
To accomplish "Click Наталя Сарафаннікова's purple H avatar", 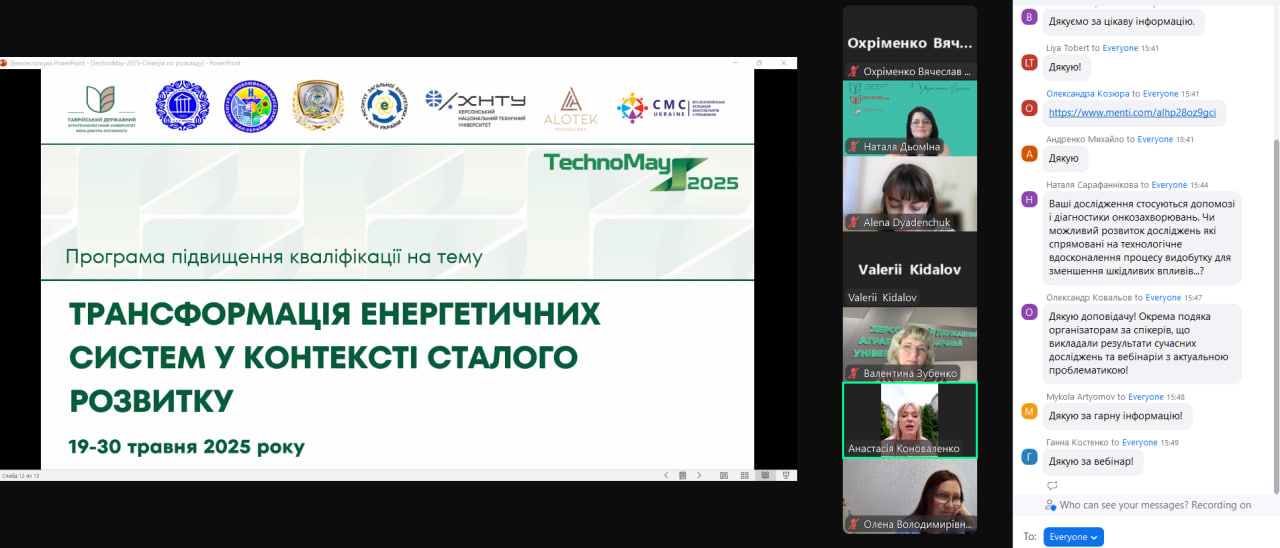I will click(x=1030, y=199).
